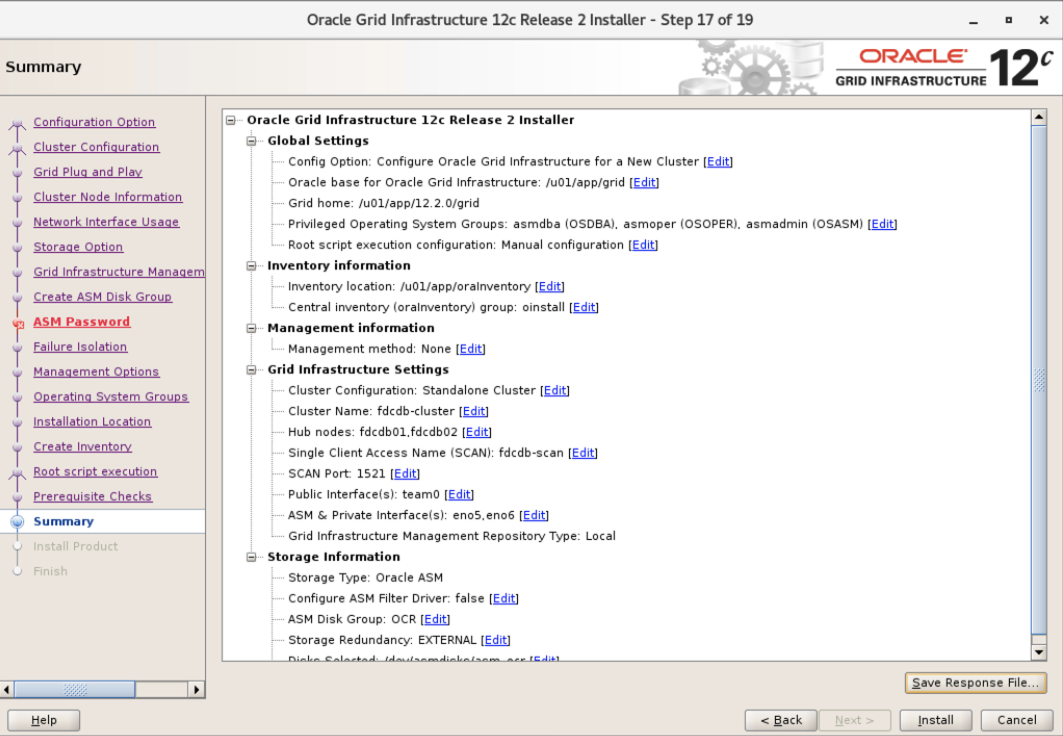Edit the Public Interface team0

tap(459, 495)
